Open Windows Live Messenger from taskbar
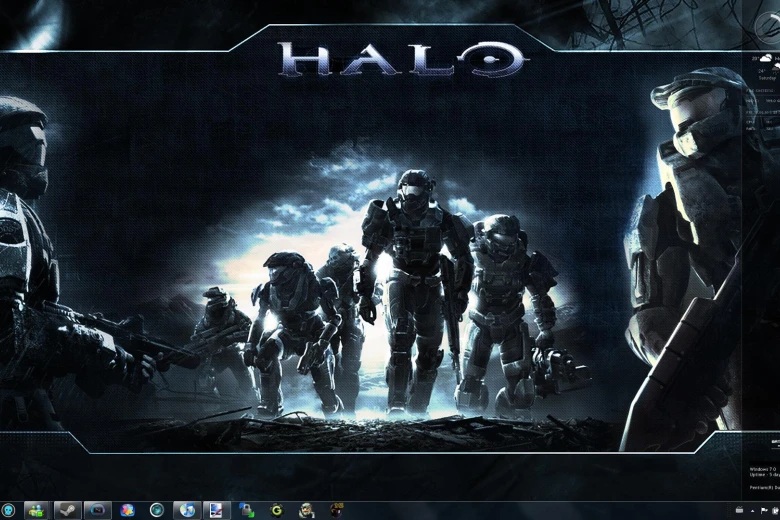 click(36, 511)
